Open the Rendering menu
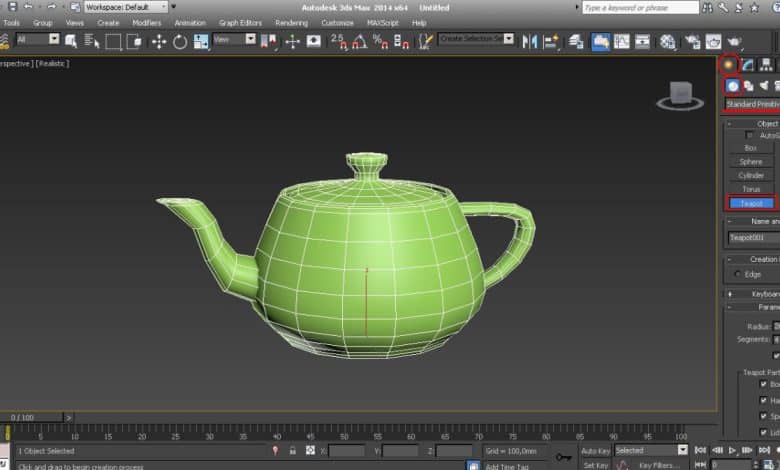The height and width of the screenshot is (470, 780). pyautogui.click(x=292, y=23)
